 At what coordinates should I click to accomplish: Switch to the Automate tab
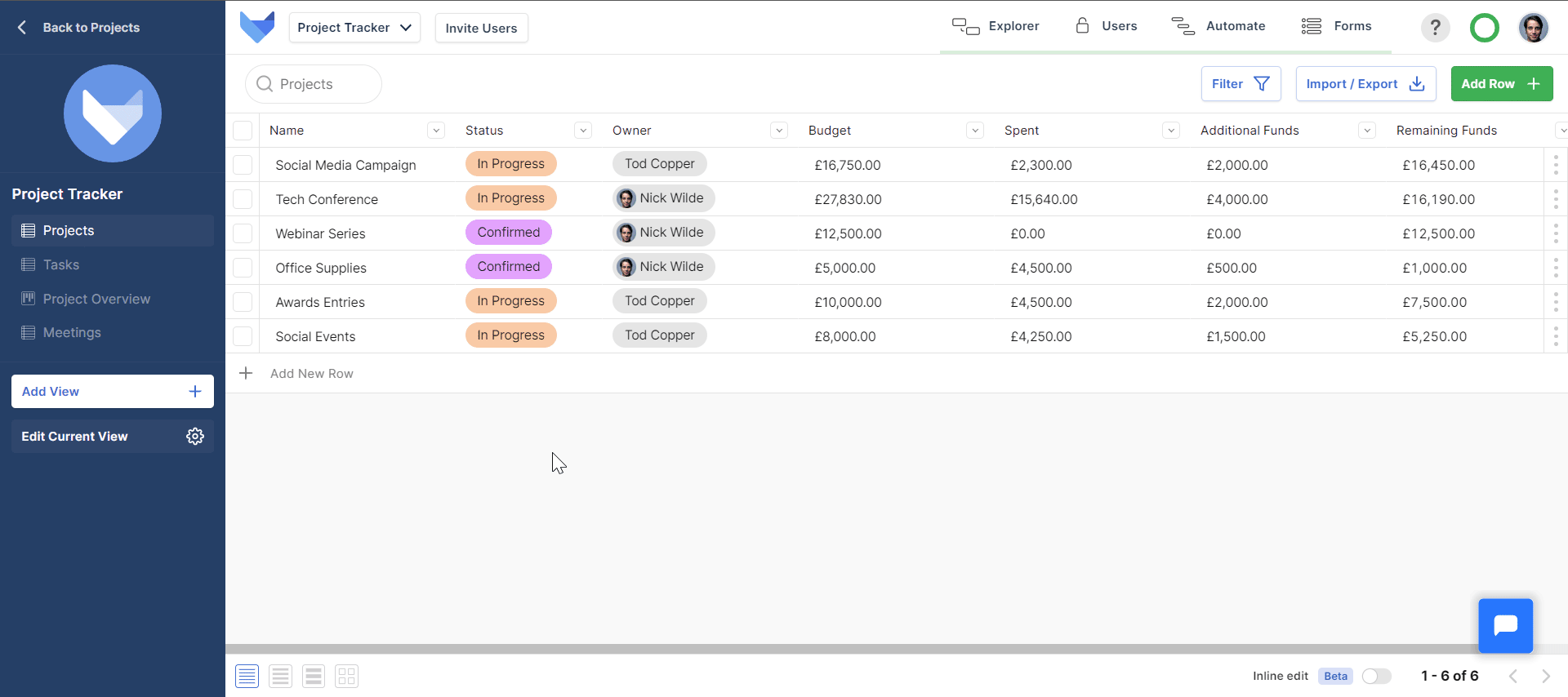click(x=1218, y=26)
